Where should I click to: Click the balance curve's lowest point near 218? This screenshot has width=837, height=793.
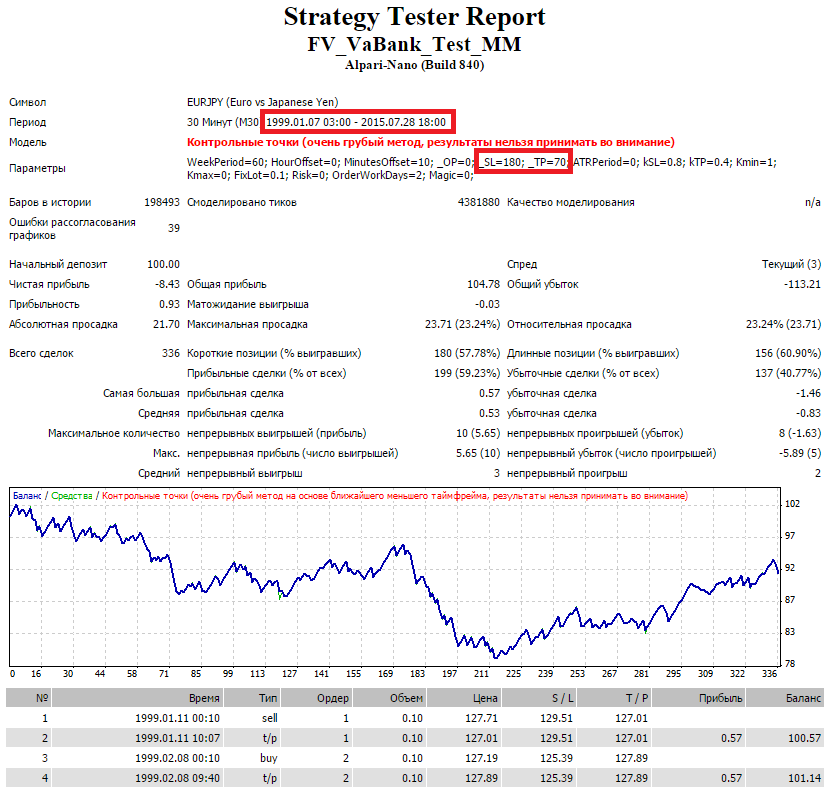pos(495,657)
